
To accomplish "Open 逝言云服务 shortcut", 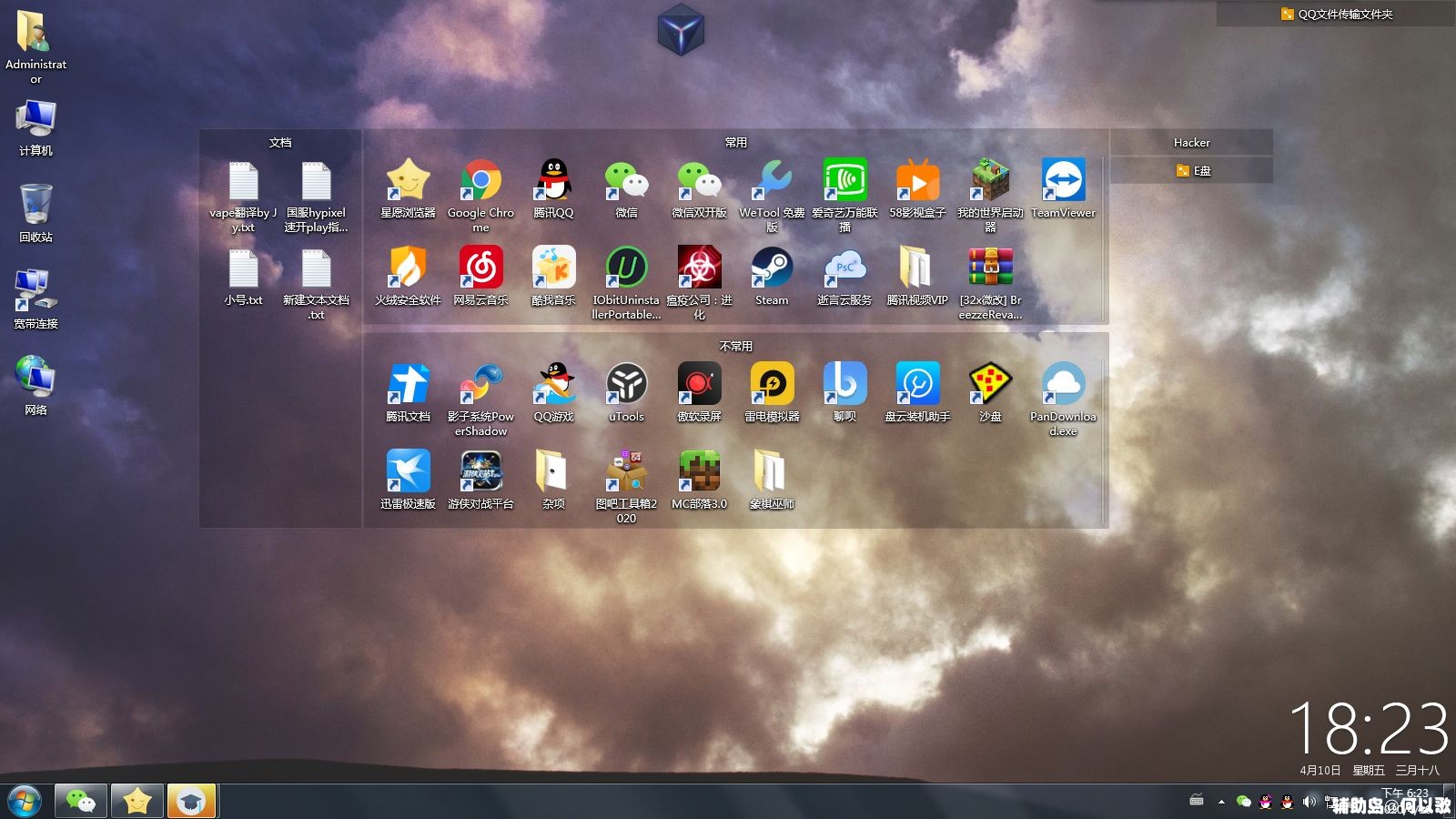I will (x=844, y=277).
